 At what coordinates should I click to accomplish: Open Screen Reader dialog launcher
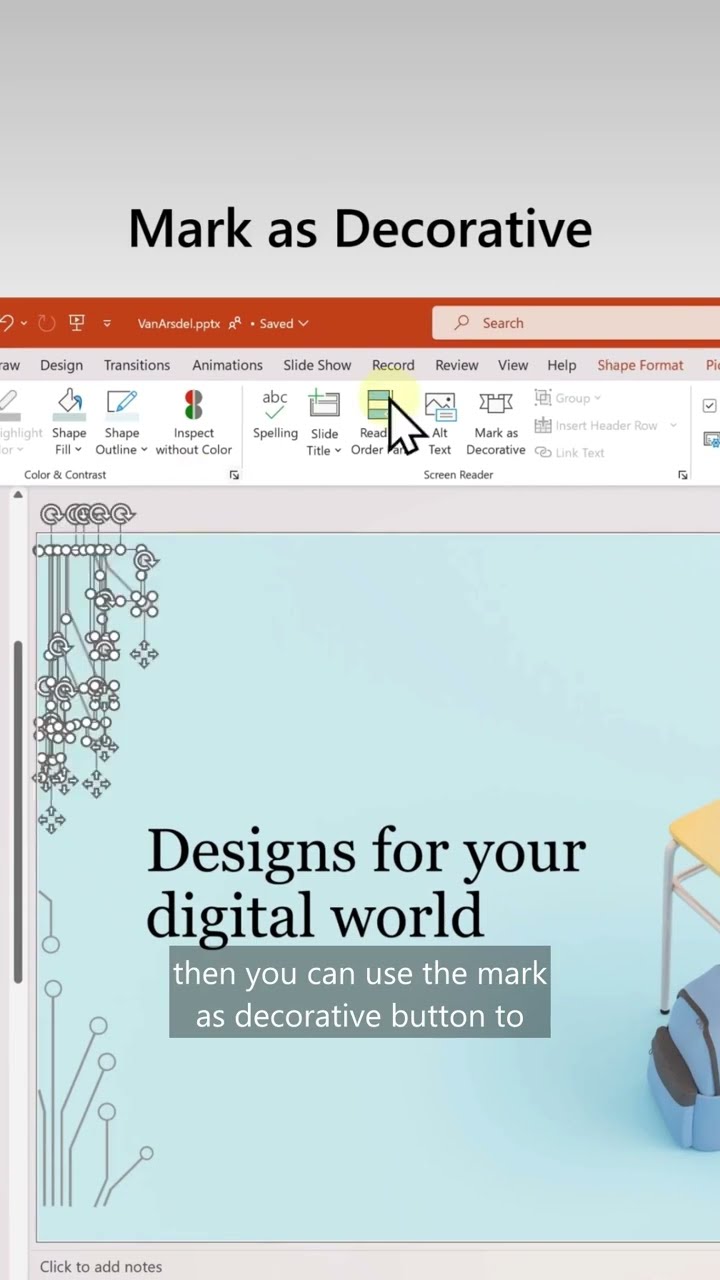pos(683,475)
